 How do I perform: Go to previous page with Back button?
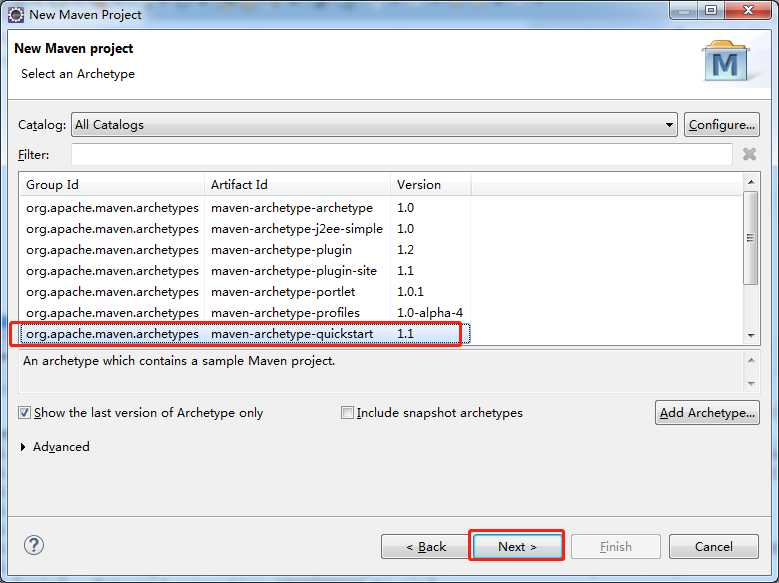425,547
